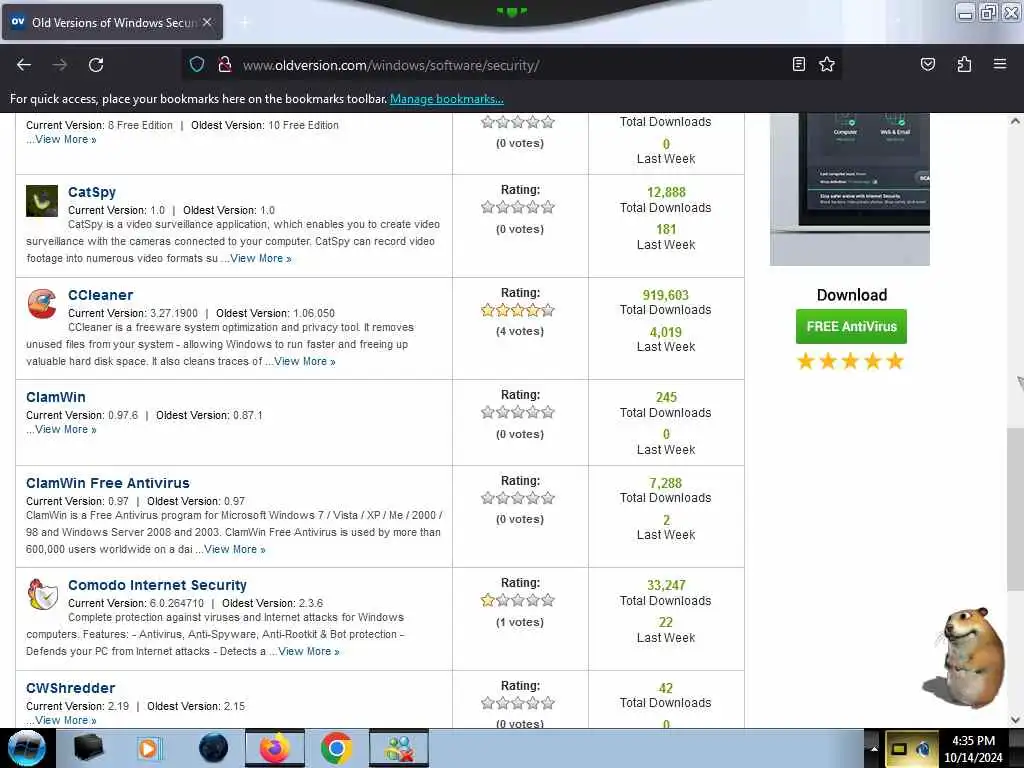This screenshot has width=1024, height=768.
Task: Launch Firefox from the taskbar
Action: click(x=275, y=748)
